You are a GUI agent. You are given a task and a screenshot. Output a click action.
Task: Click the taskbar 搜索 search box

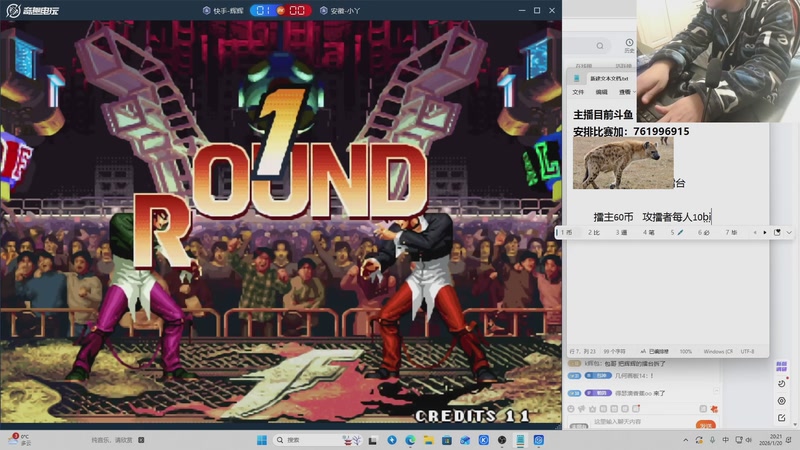click(x=319, y=440)
